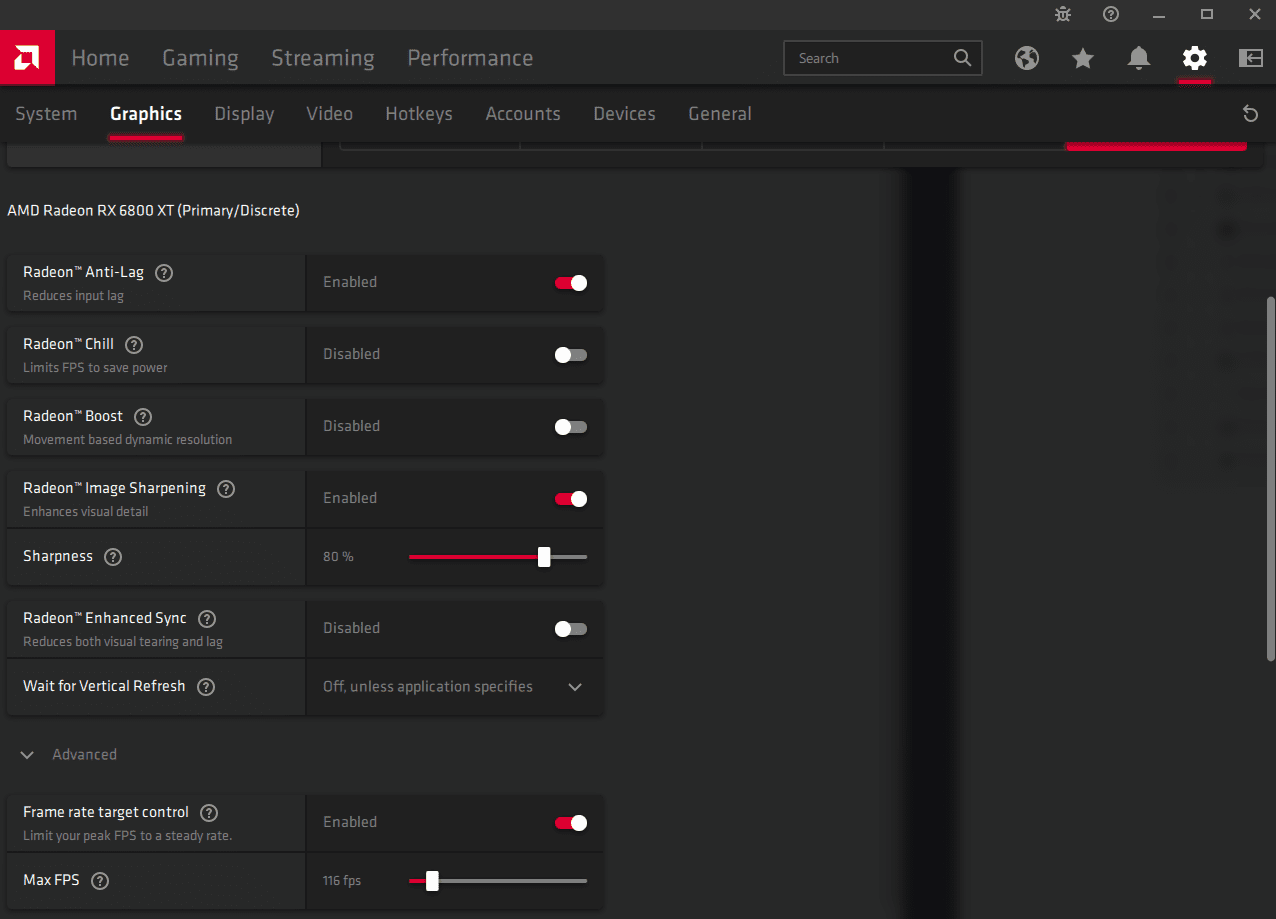Click 'Limits FPS to save power' text

[x=96, y=368]
